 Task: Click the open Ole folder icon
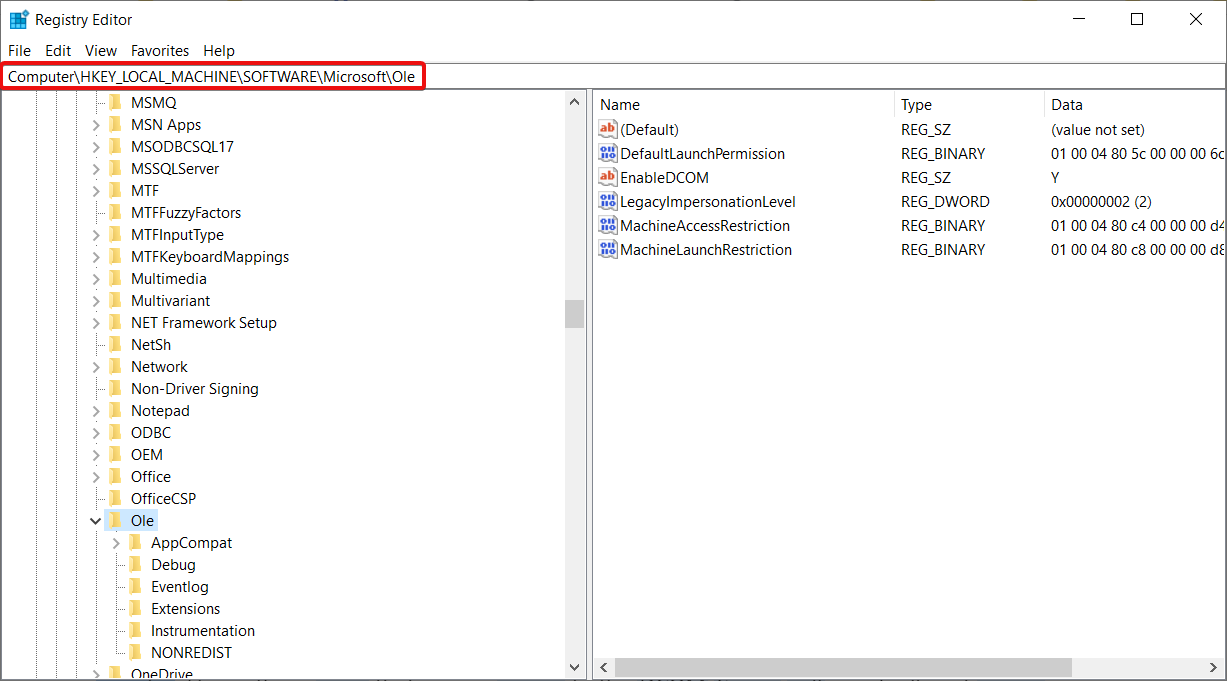115,520
